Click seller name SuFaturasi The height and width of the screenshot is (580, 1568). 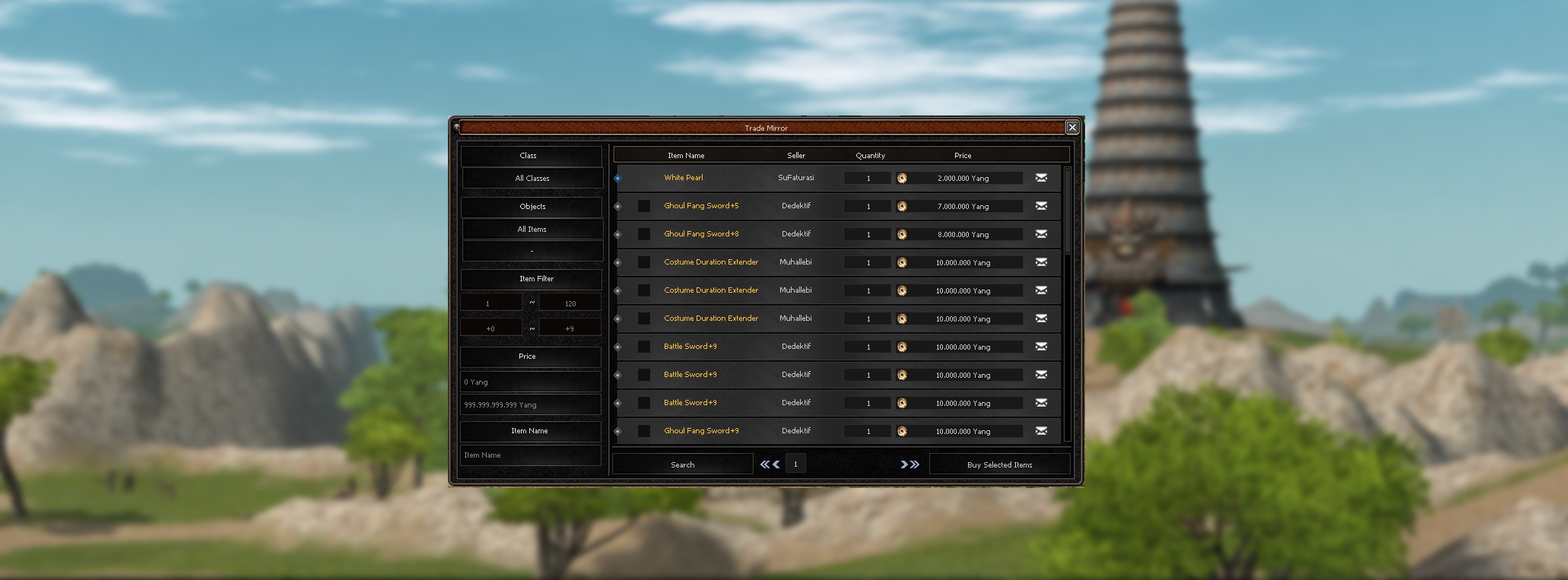[796, 178]
